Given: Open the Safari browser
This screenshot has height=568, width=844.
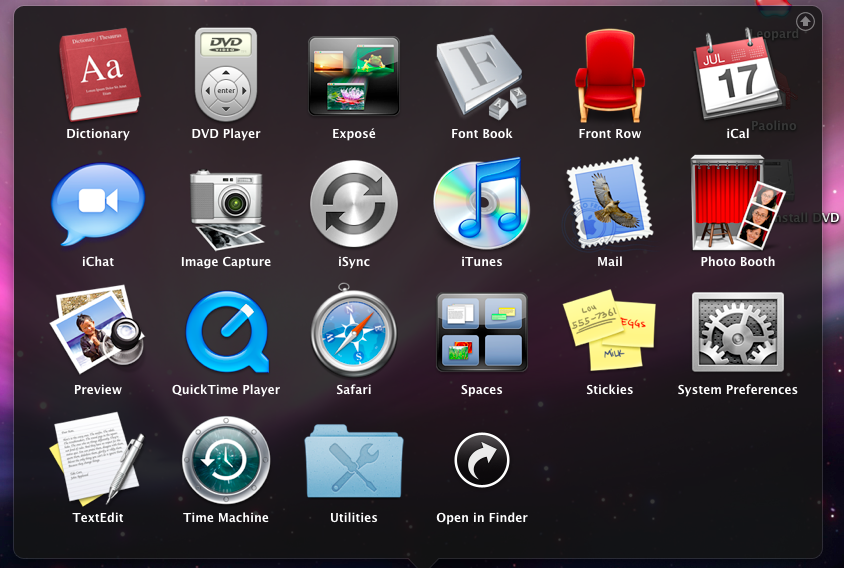Looking at the screenshot, I should [354, 331].
